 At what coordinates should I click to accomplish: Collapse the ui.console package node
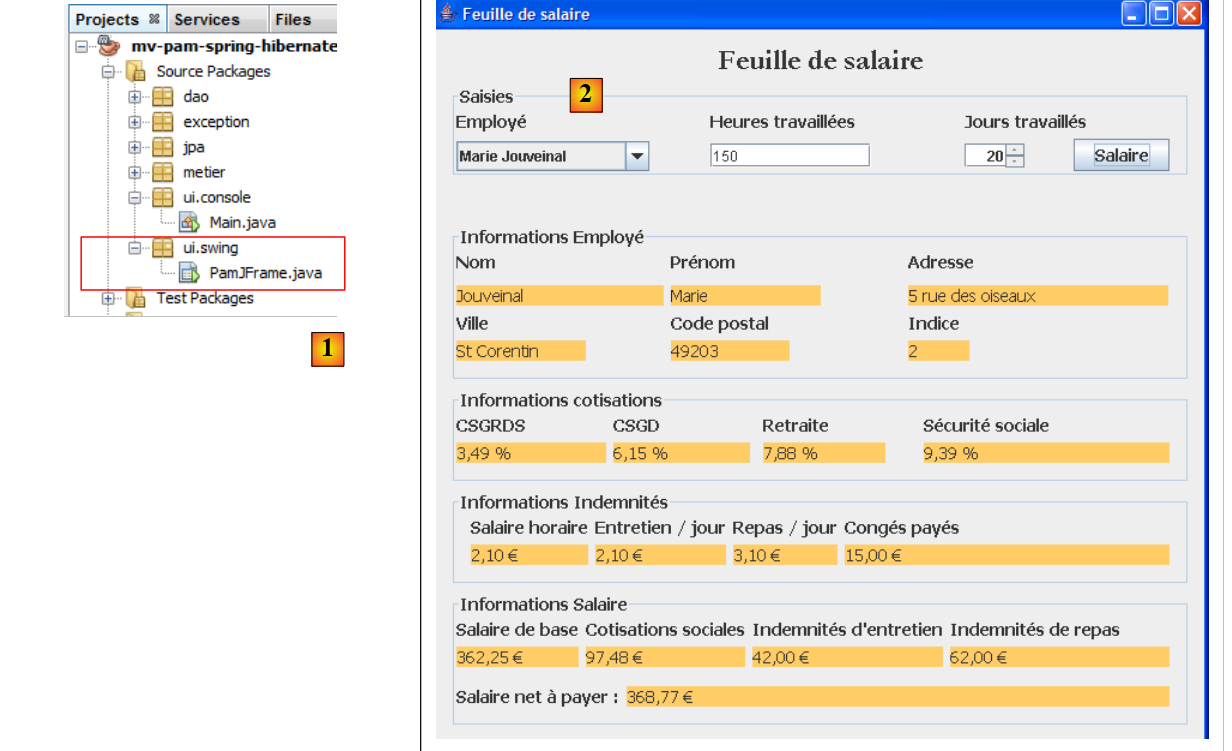point(135,198)
